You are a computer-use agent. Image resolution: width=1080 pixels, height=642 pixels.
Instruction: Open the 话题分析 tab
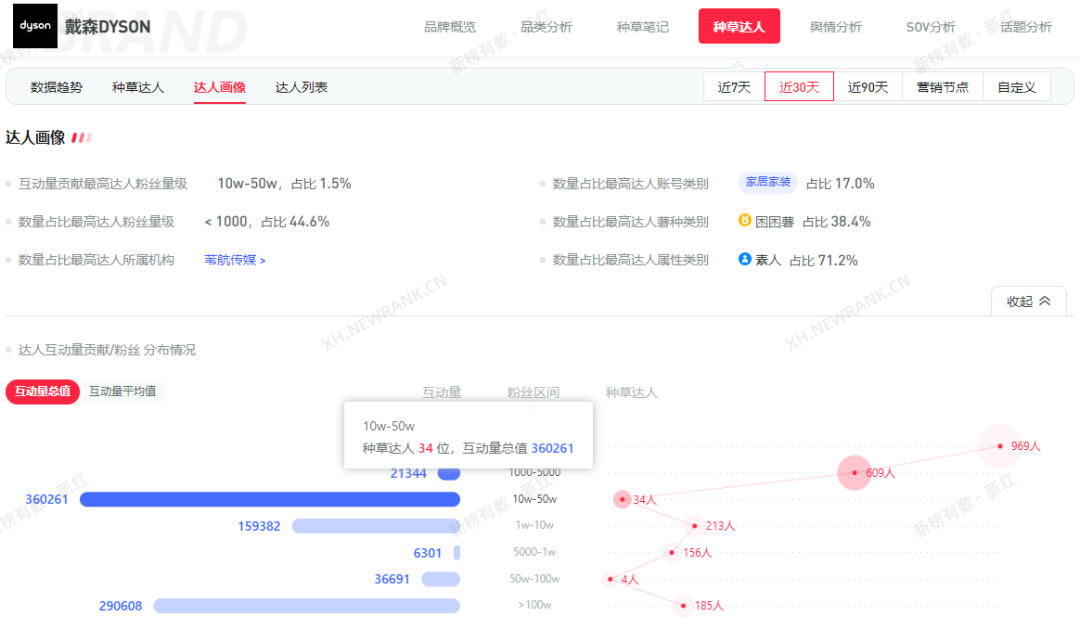point(1026,27)
